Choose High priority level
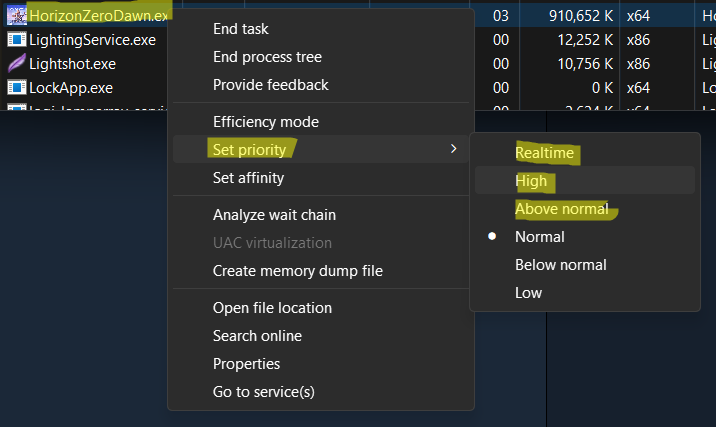This screenshot has height=427, width=716. tap(531, 181)
